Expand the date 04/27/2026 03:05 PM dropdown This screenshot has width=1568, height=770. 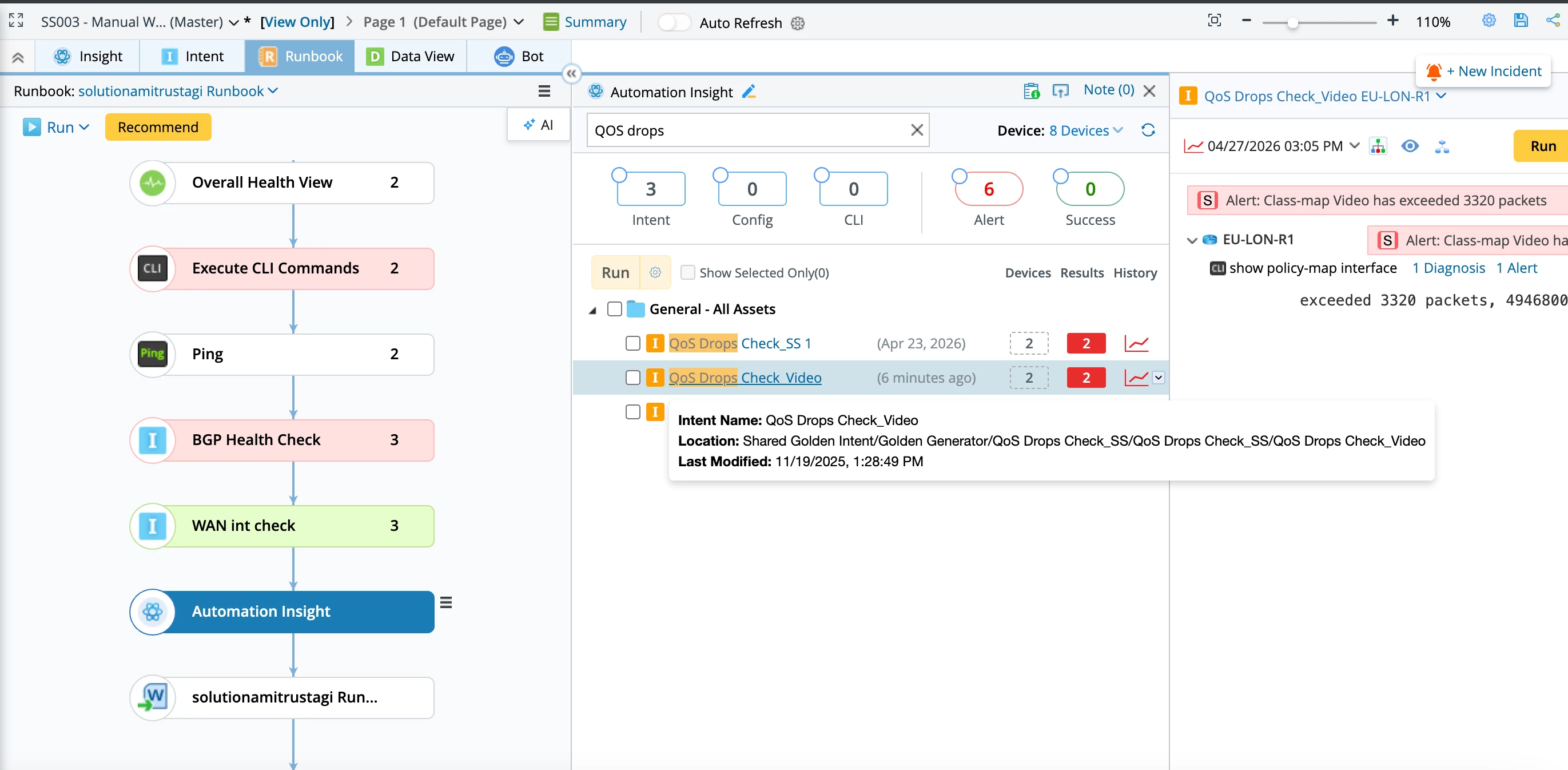(x=1354, y=146)
